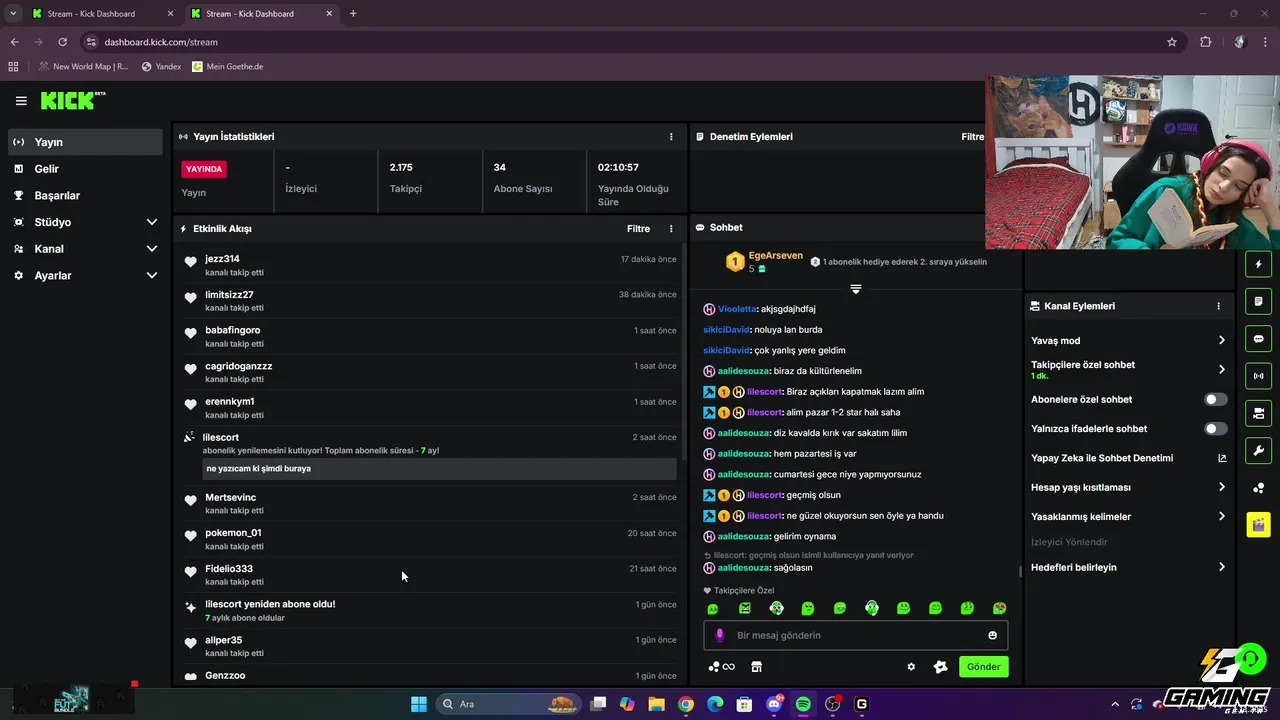Bookmark this page with star icon
The height and width of the screenshot is (720, 1280).
point(1172,42)
